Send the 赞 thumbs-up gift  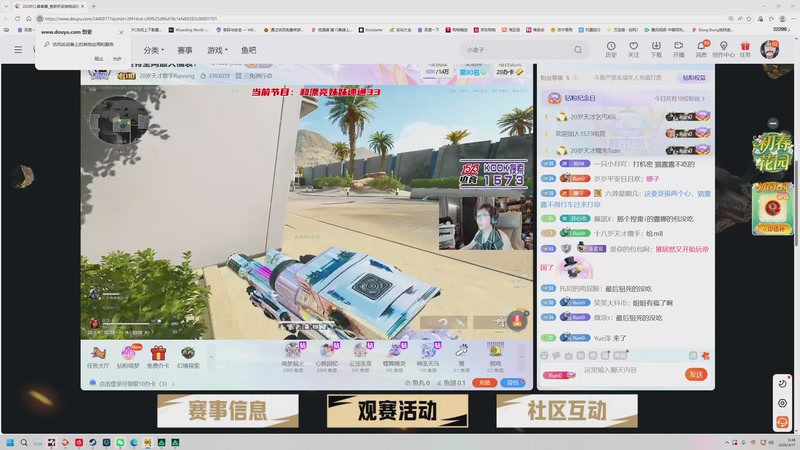[461, 357]
